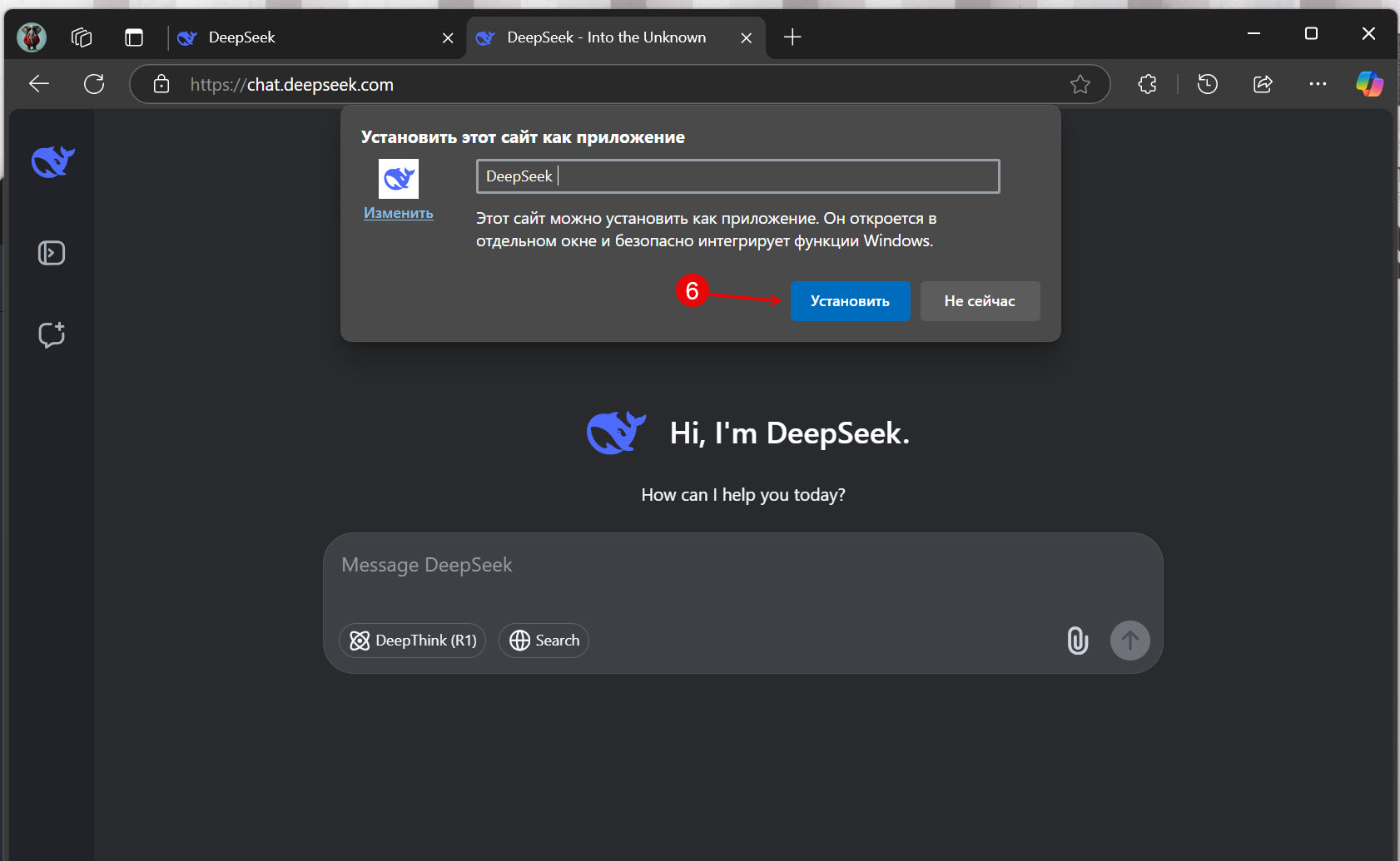View site information lock icon
This screenshot has width=1400, height=861.
pos(161,84)
